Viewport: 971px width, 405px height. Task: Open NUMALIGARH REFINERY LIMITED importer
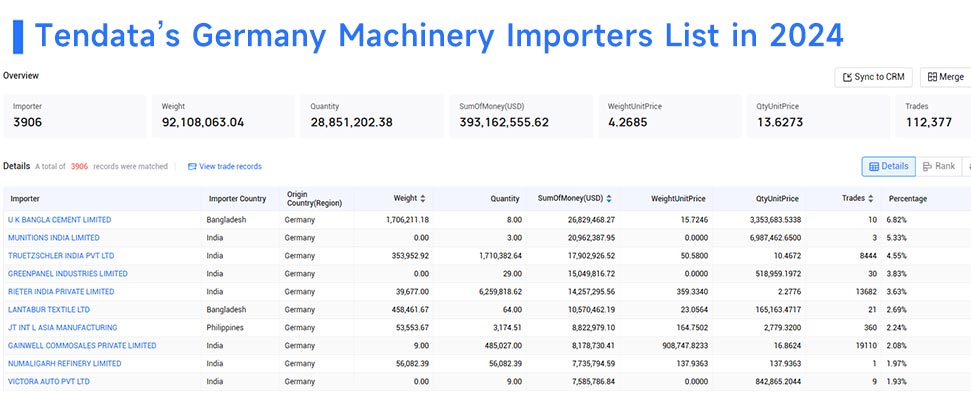[64, 364]
